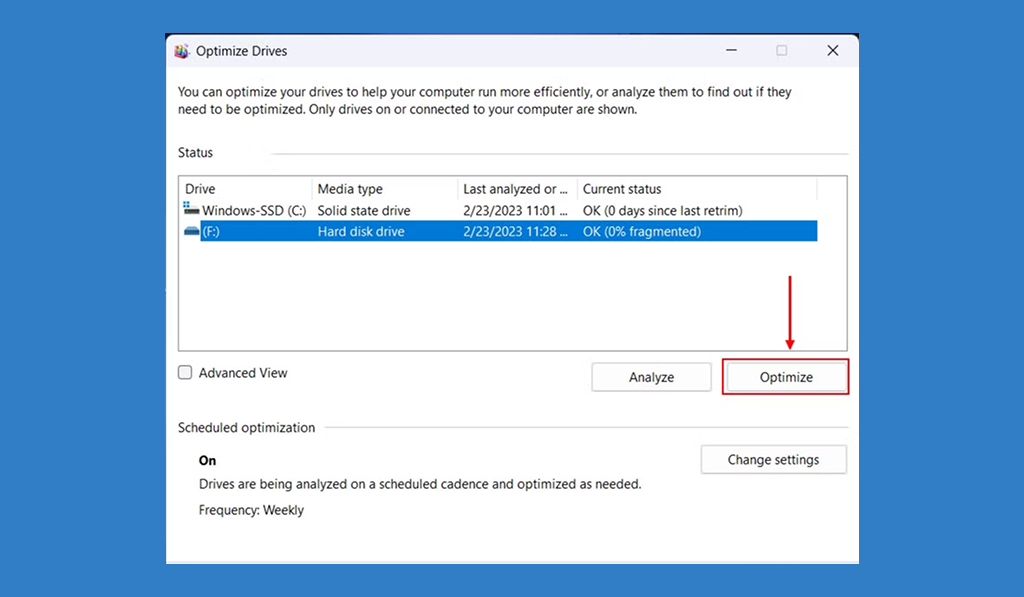Click the Current status column header
Viewport: 1024px width, 597px height.
point(697,189)
